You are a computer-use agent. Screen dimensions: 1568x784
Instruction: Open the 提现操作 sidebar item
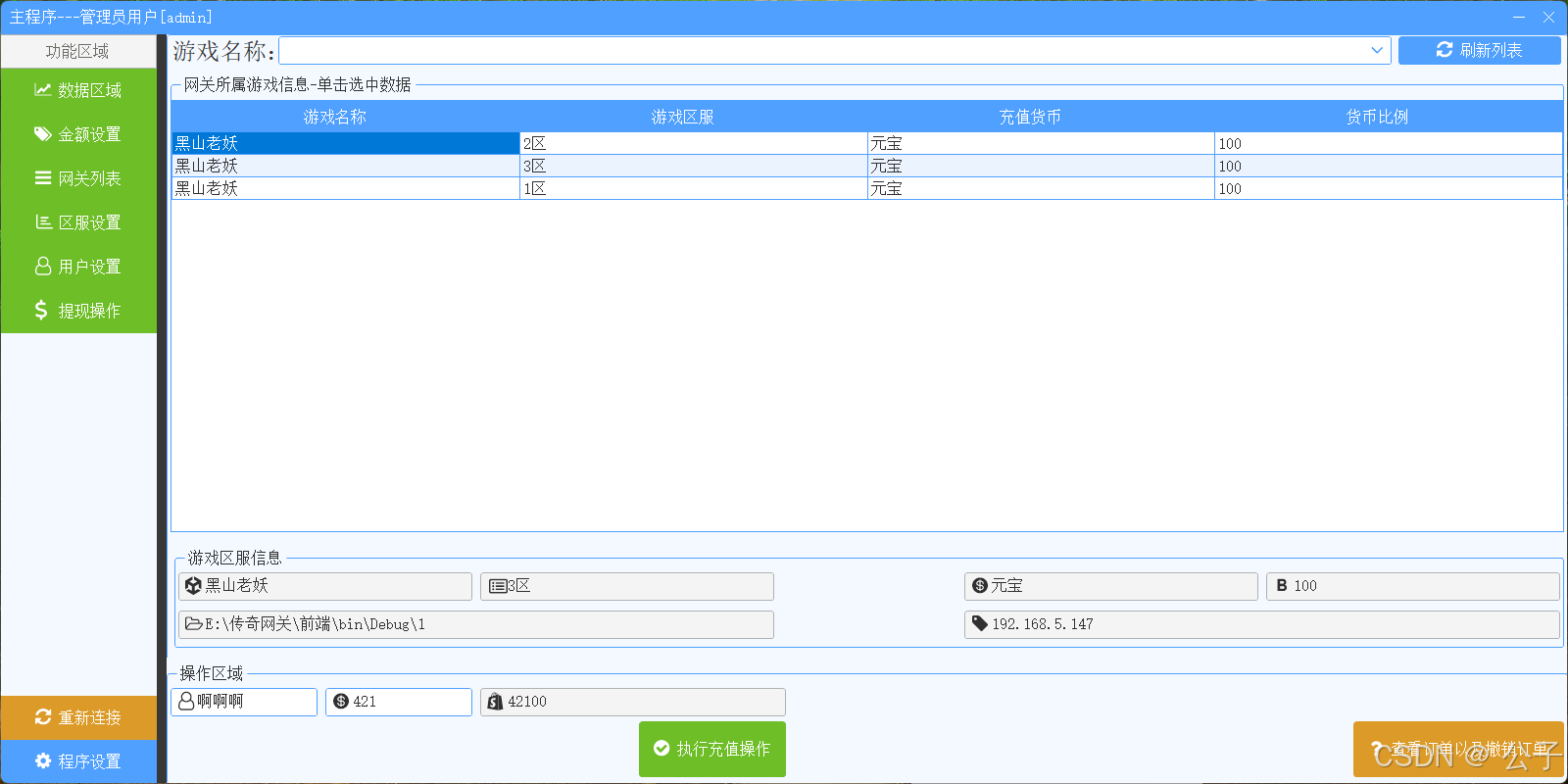pyautogui.click(x=78, y=311)
